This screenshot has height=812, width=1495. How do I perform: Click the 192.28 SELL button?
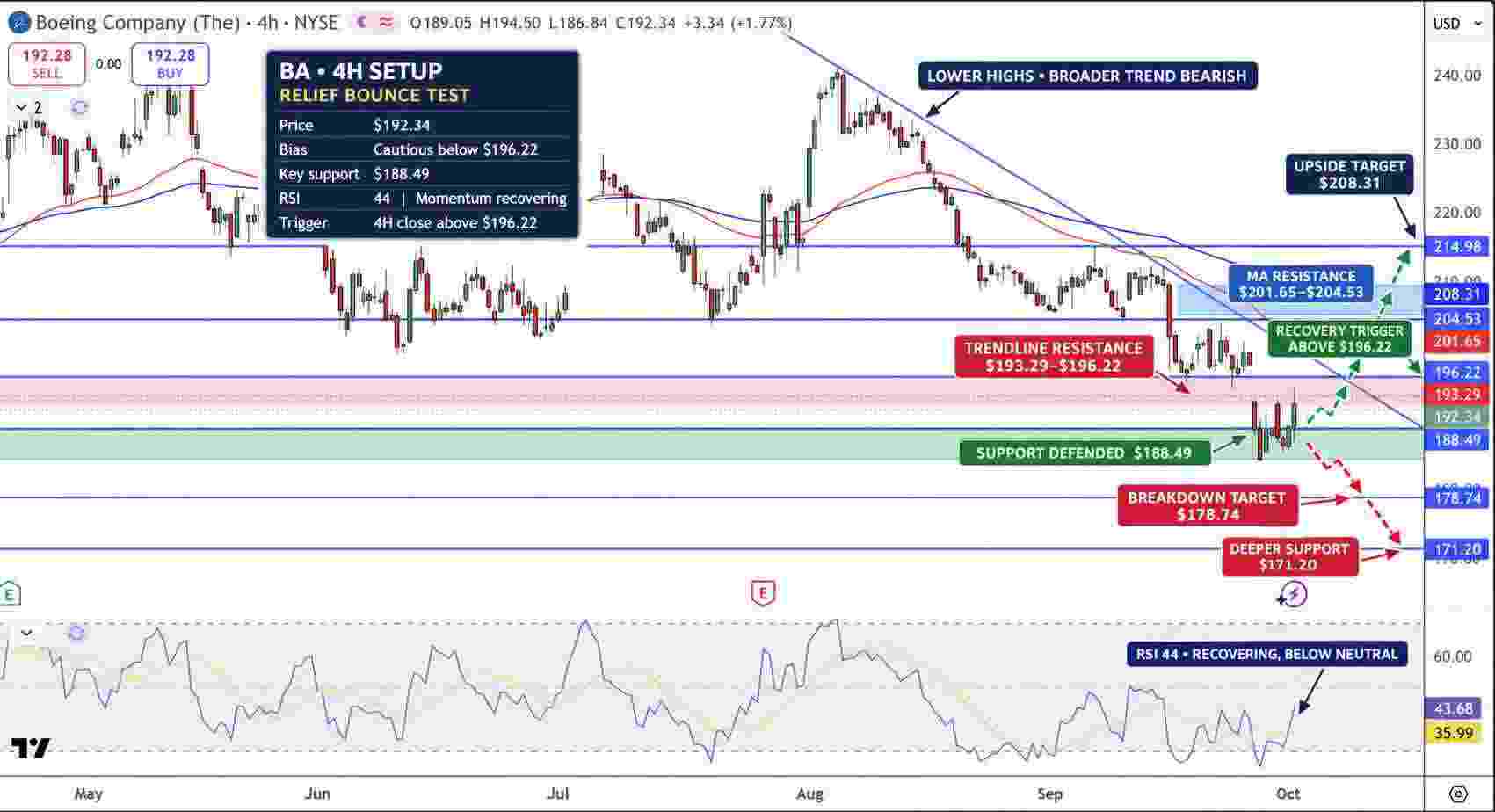click(x=47, y=64)
